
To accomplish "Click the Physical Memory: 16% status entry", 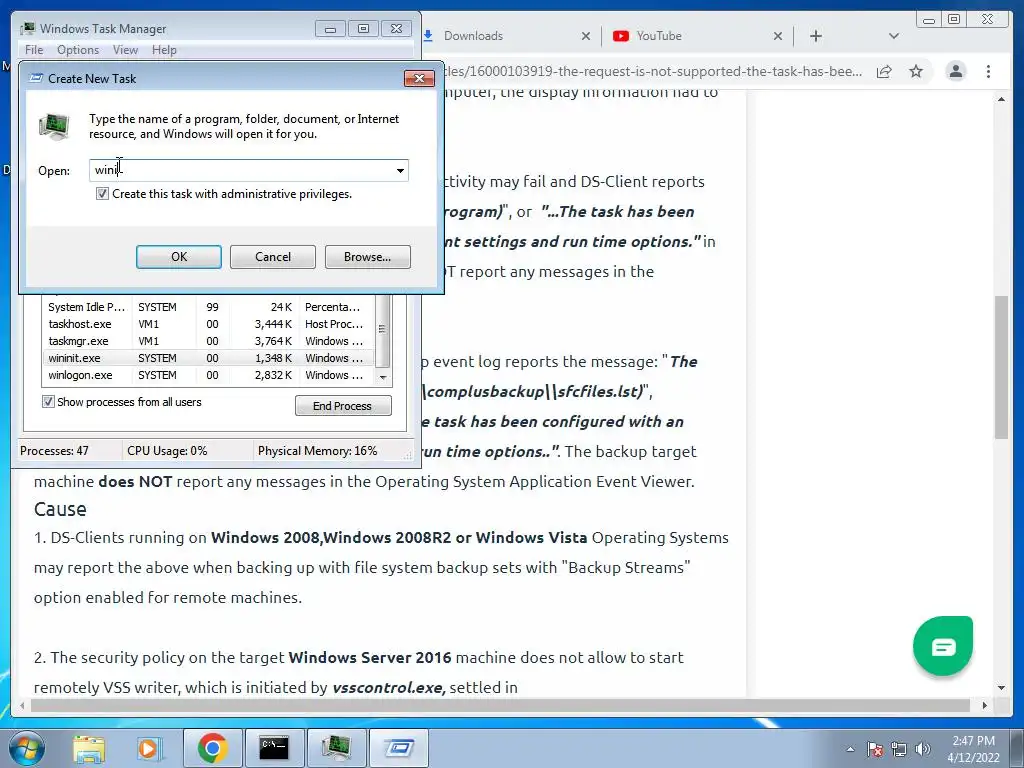I will point(317,451).
